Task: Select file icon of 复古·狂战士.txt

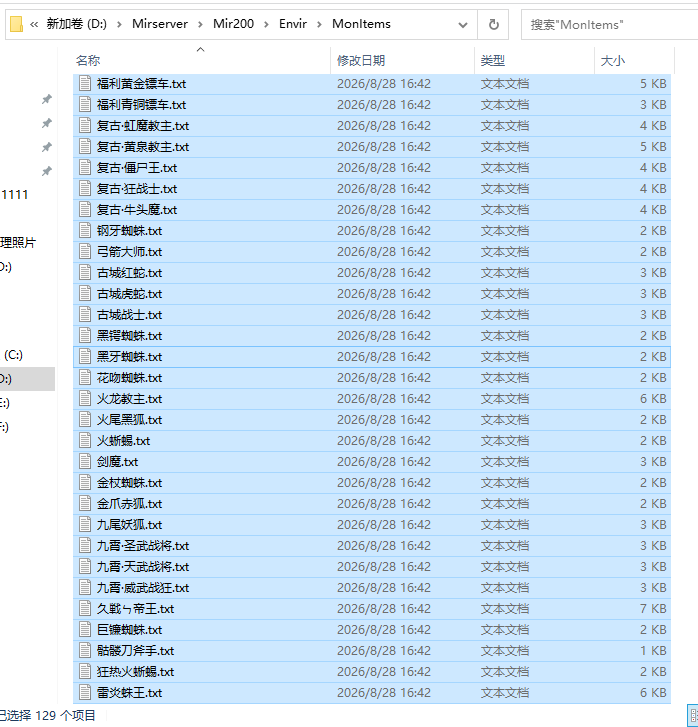Action: 85,189
